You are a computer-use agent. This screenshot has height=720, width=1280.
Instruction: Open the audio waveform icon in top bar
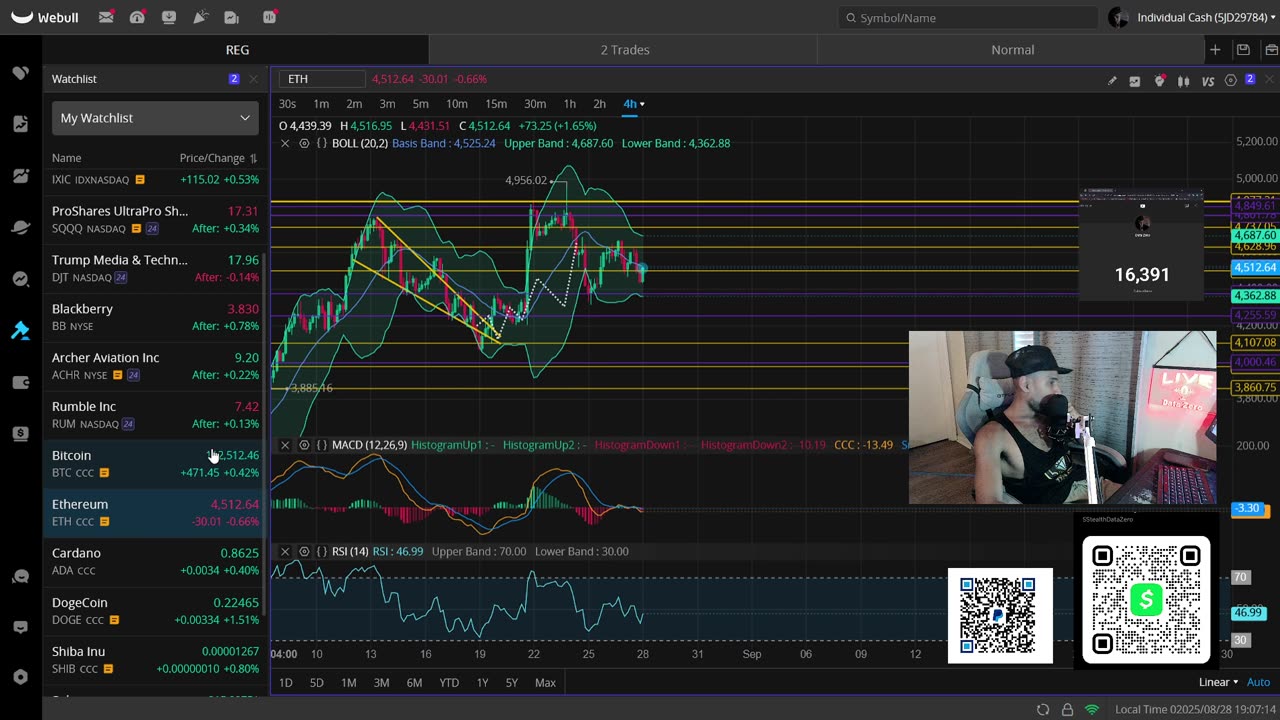(x=269, y=17)
